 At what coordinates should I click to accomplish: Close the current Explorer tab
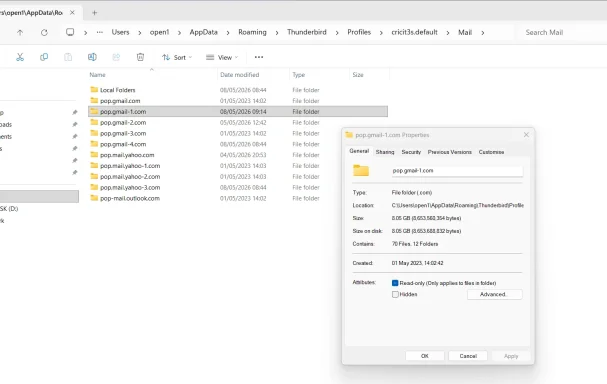coord(72,13)
